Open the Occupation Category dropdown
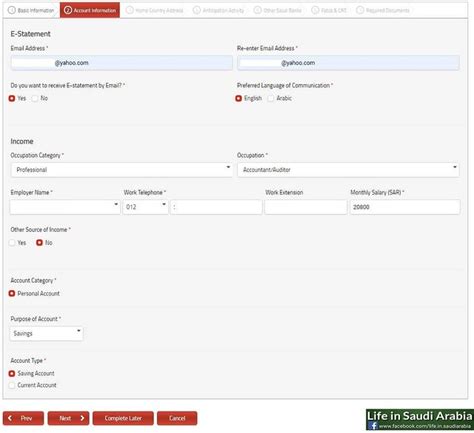 click(121, 170)
